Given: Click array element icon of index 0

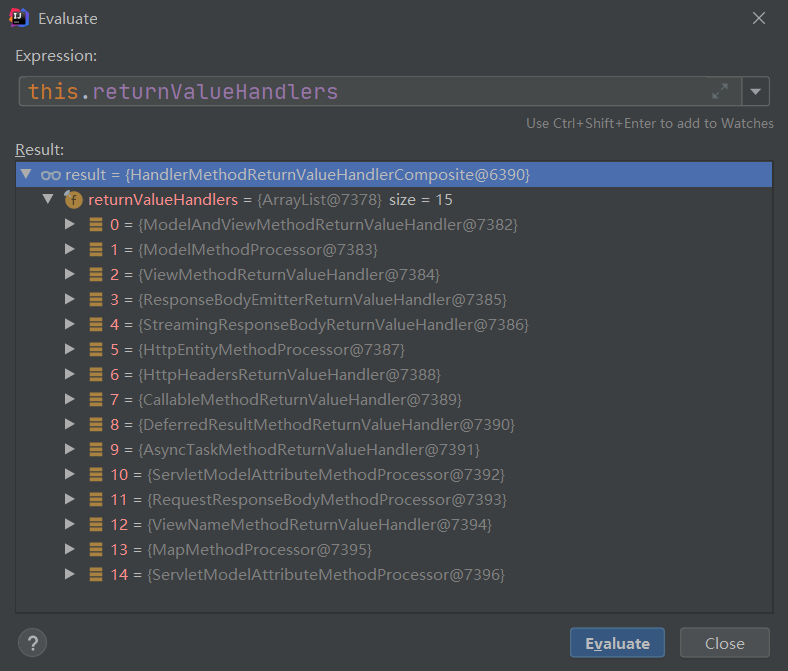Looking at the screenshot, I should click(x=96, y=224).
